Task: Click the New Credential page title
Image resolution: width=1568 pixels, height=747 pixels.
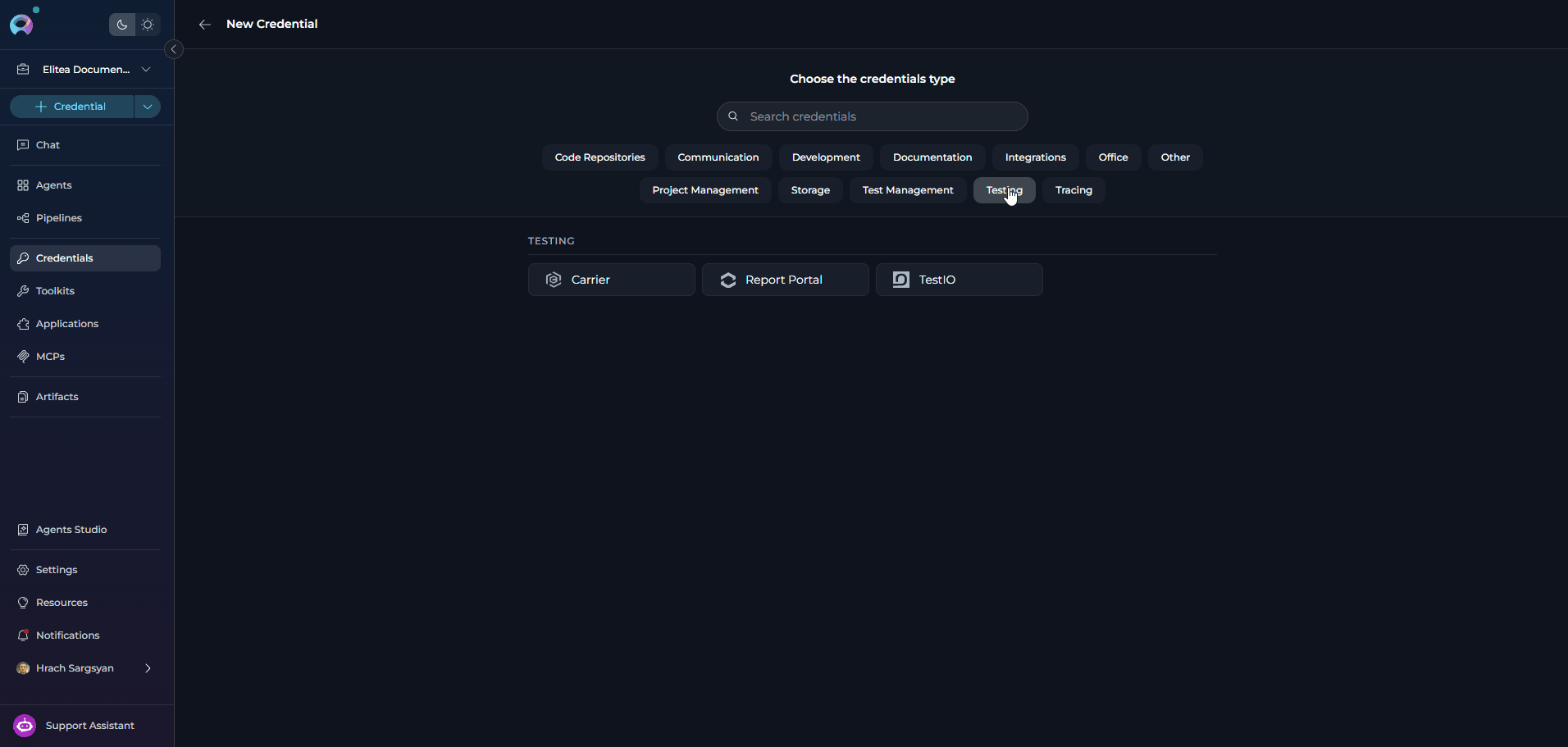Action: coord(272,24)
